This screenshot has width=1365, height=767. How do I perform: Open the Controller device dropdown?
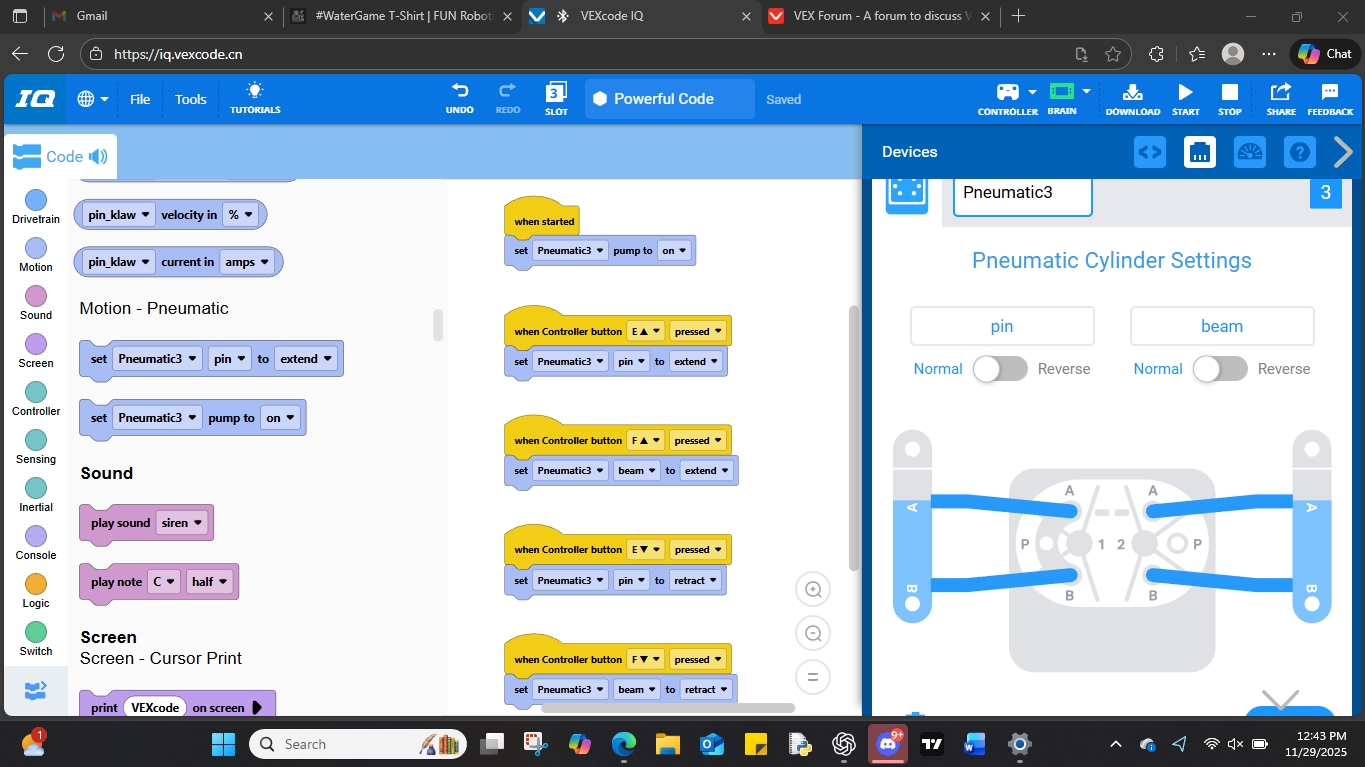tap(1008, 93)
